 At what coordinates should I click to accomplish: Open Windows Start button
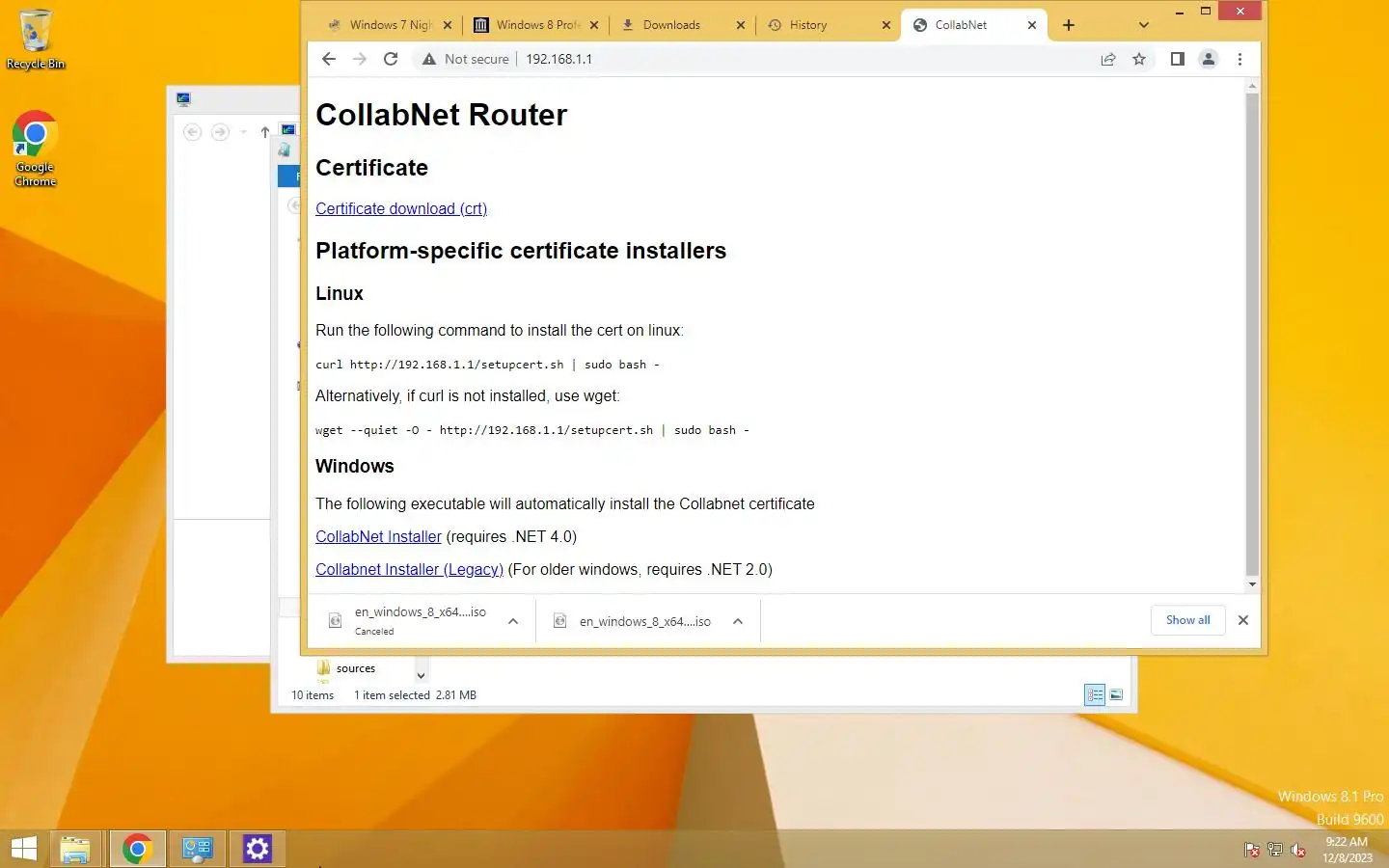tap(24, 849)
